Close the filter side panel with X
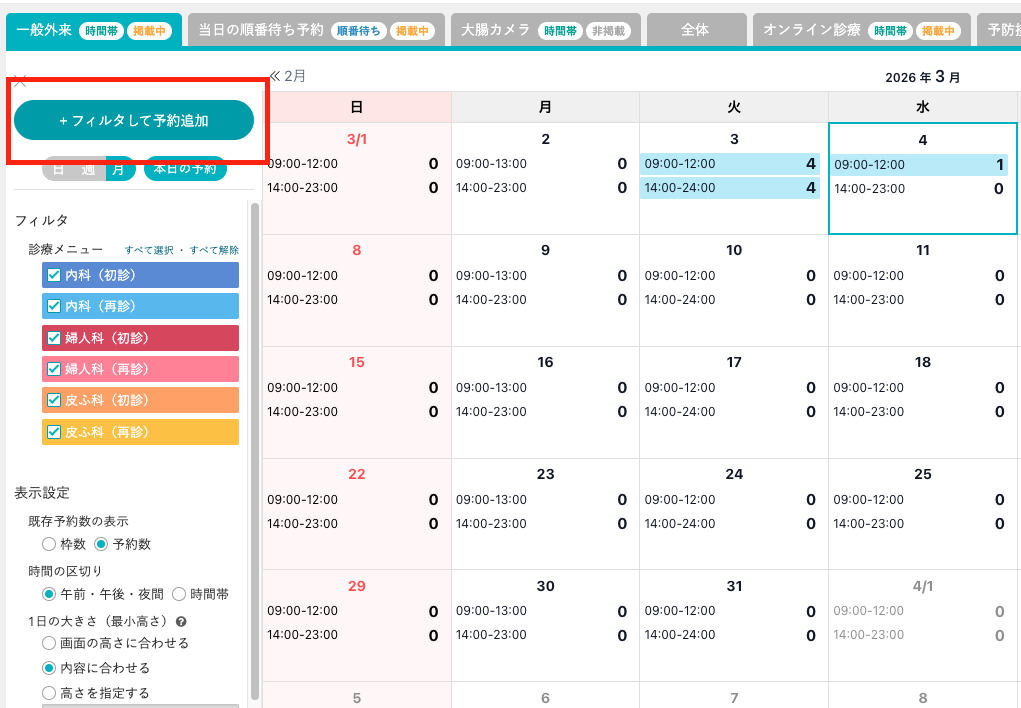 tap(19, 81)
